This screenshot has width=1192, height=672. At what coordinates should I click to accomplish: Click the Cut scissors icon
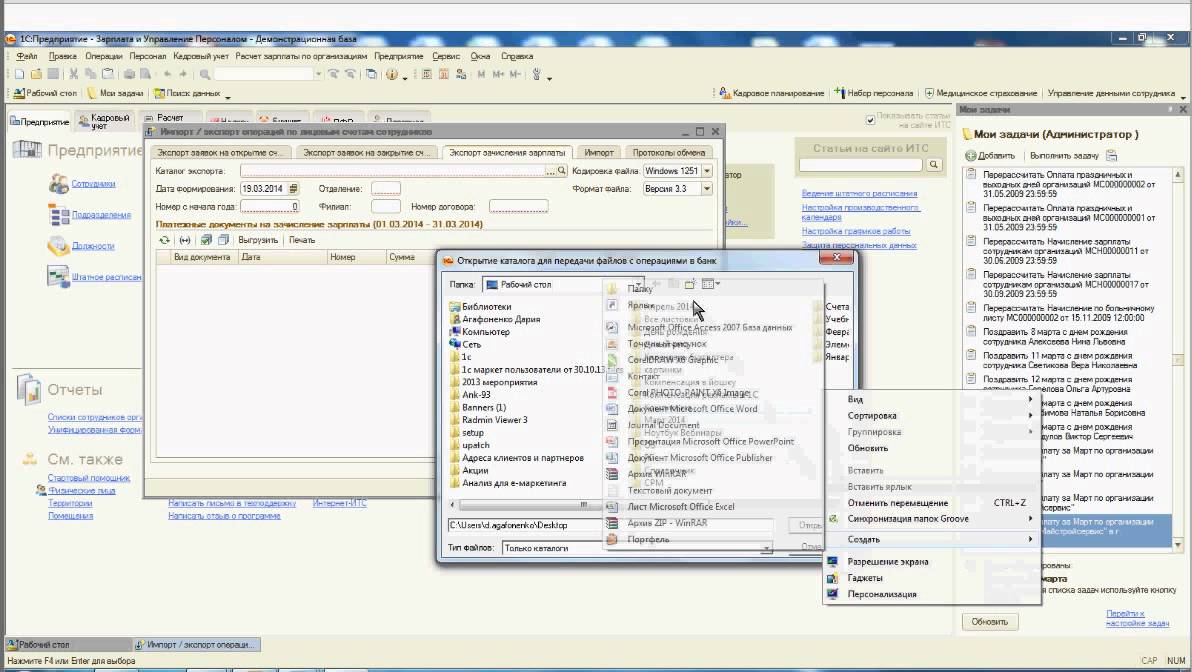(74, 74)
